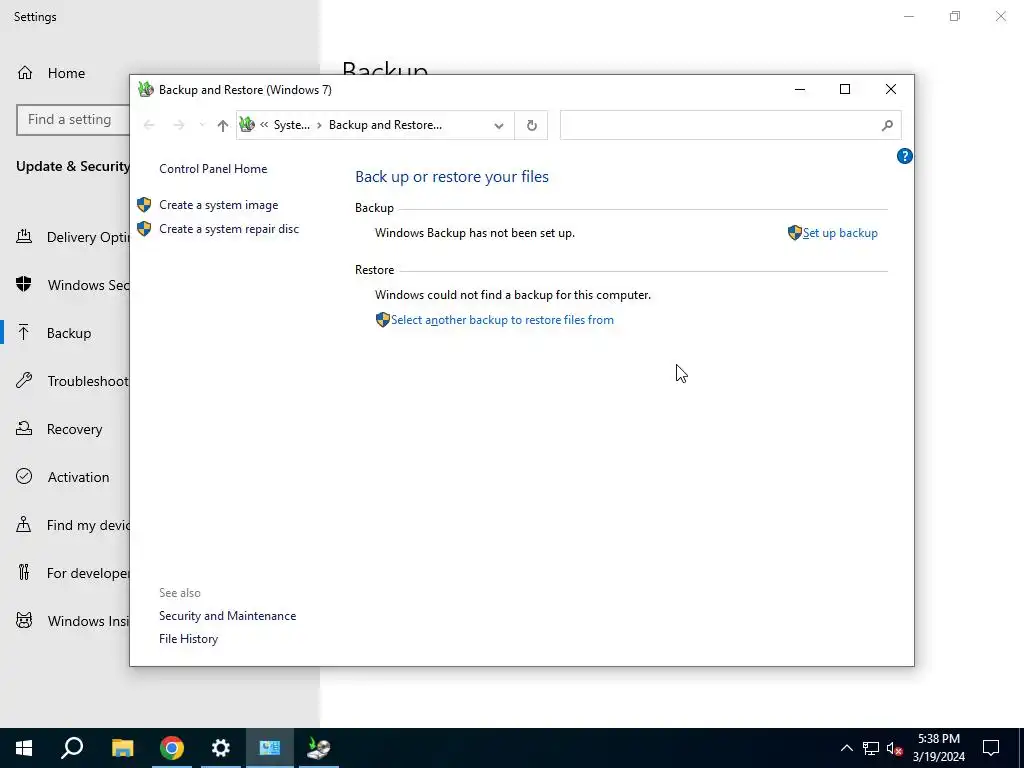Click shield icon beside Create a system image

144,205
